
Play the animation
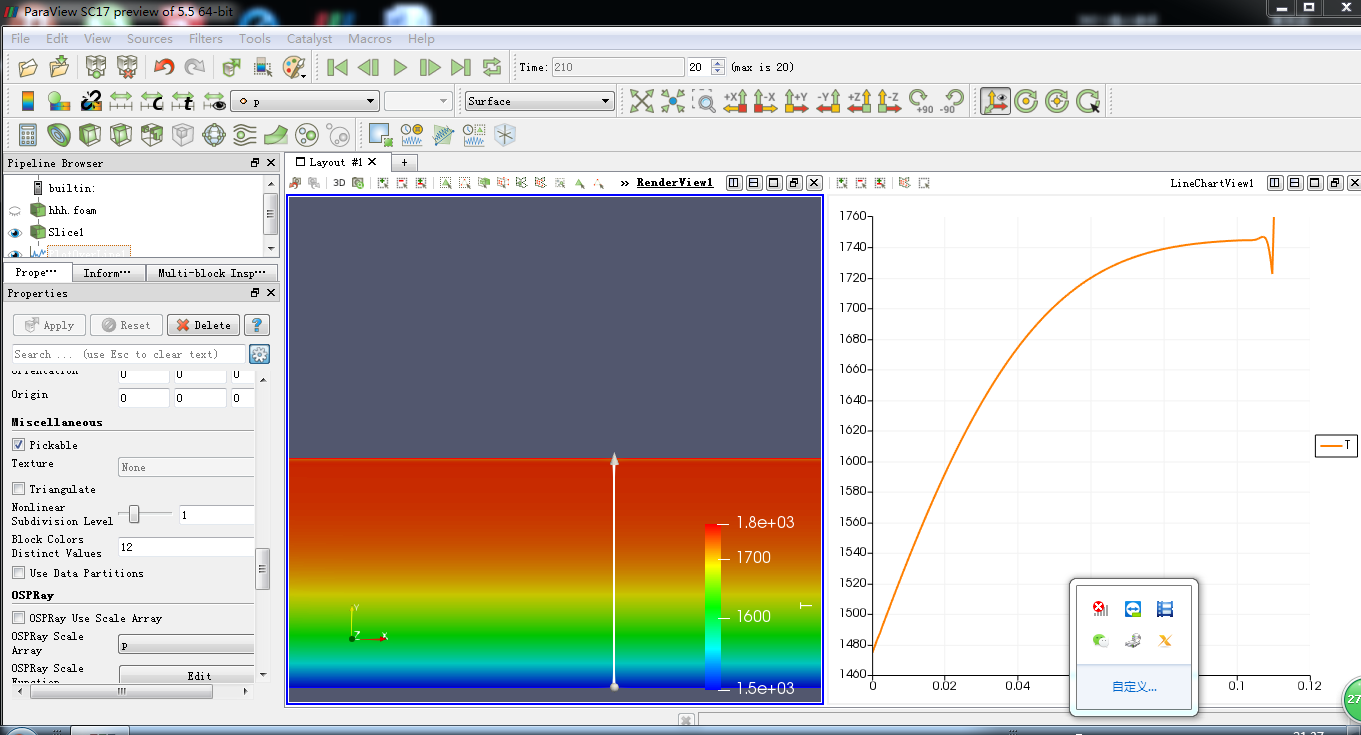tap(400, 67)
